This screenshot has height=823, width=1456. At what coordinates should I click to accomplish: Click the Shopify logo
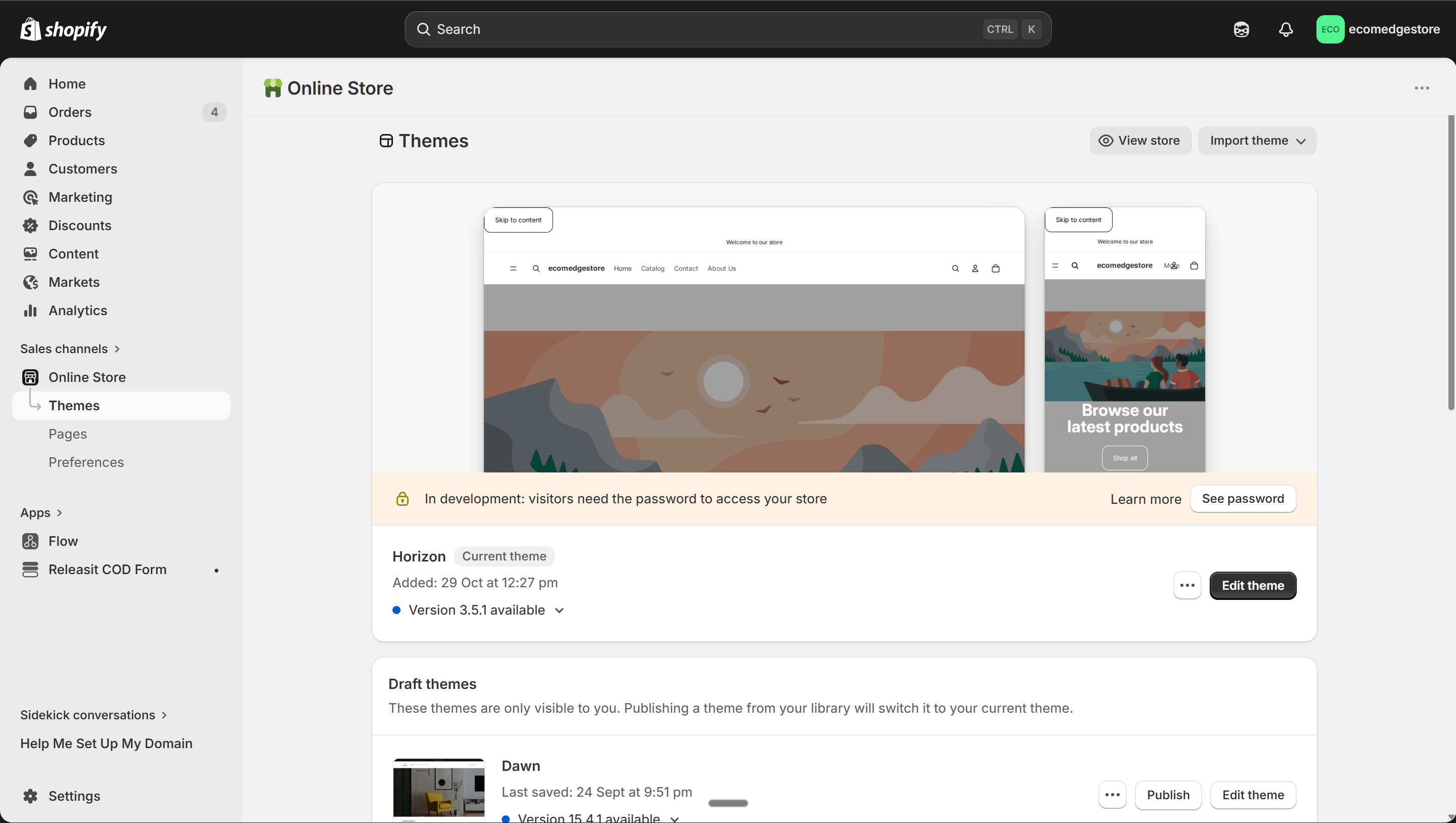[x=63, y=29]
